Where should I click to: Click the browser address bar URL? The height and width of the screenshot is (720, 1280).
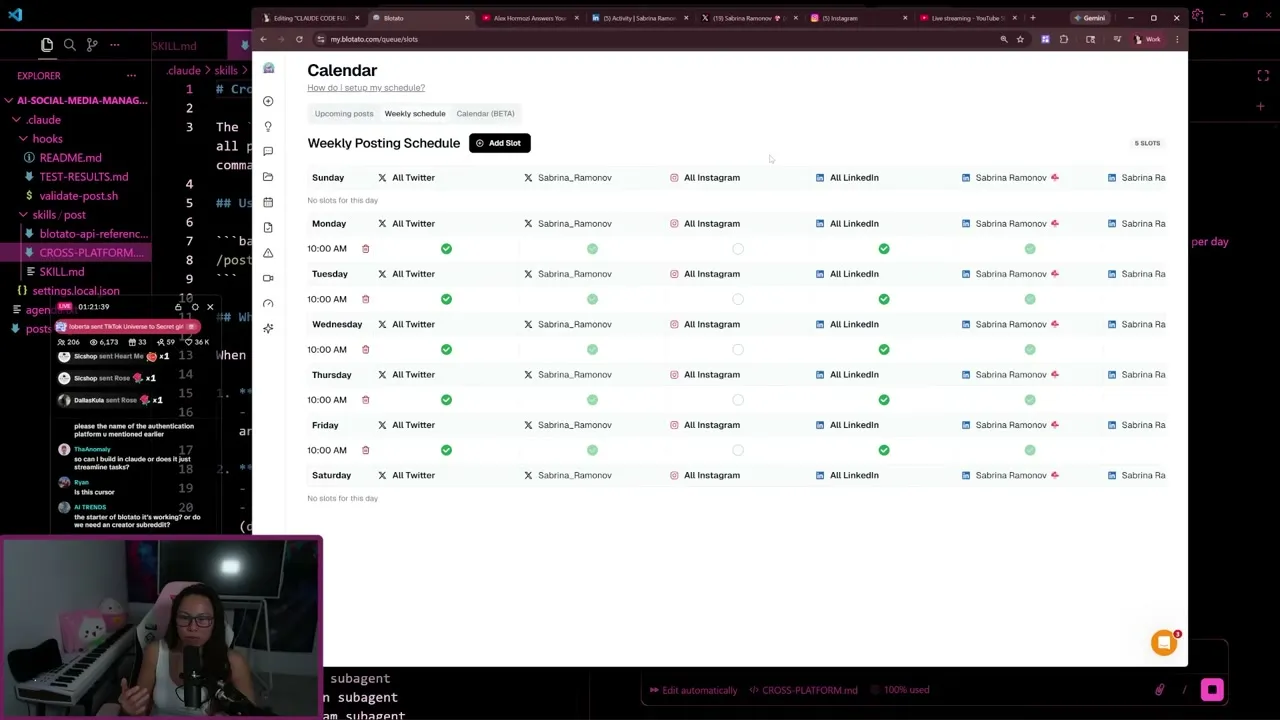pos(374,39)
